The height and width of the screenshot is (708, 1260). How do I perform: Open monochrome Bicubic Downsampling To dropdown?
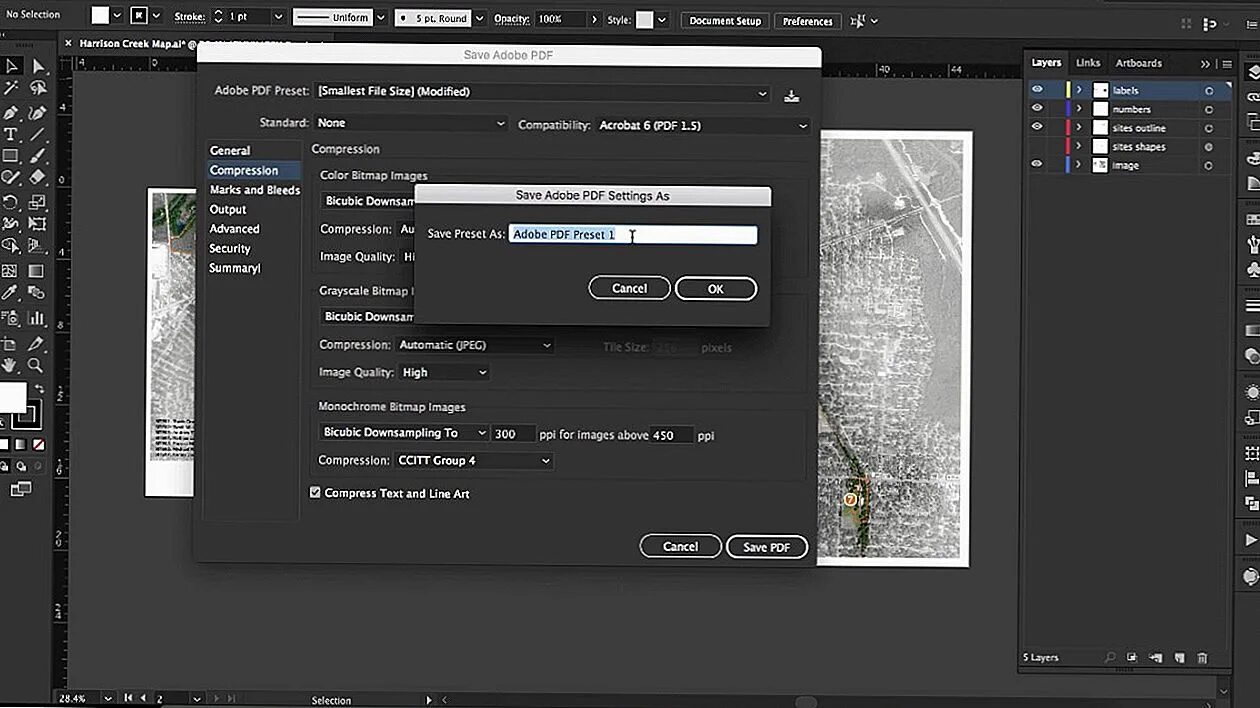click(404, 433)
